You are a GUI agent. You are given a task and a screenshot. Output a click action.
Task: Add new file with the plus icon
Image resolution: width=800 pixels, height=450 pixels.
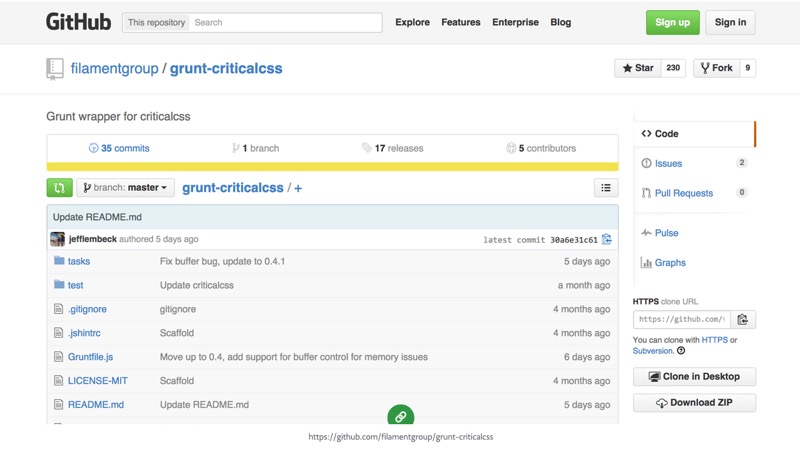[x=298, y=188]
